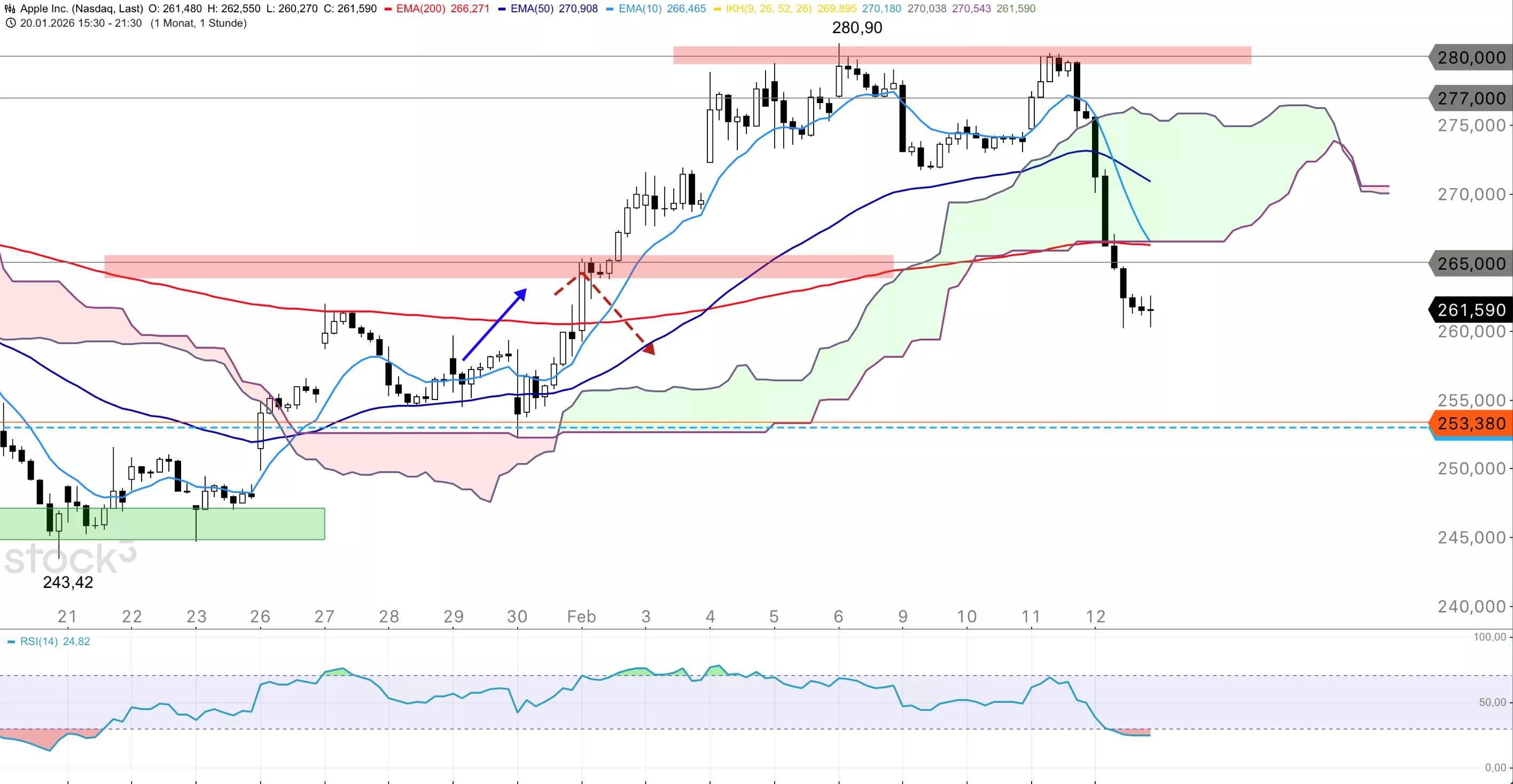This screenshot has height=784, width=1513.
Task: Click the candlestick chart type icon
Action: 10,9
